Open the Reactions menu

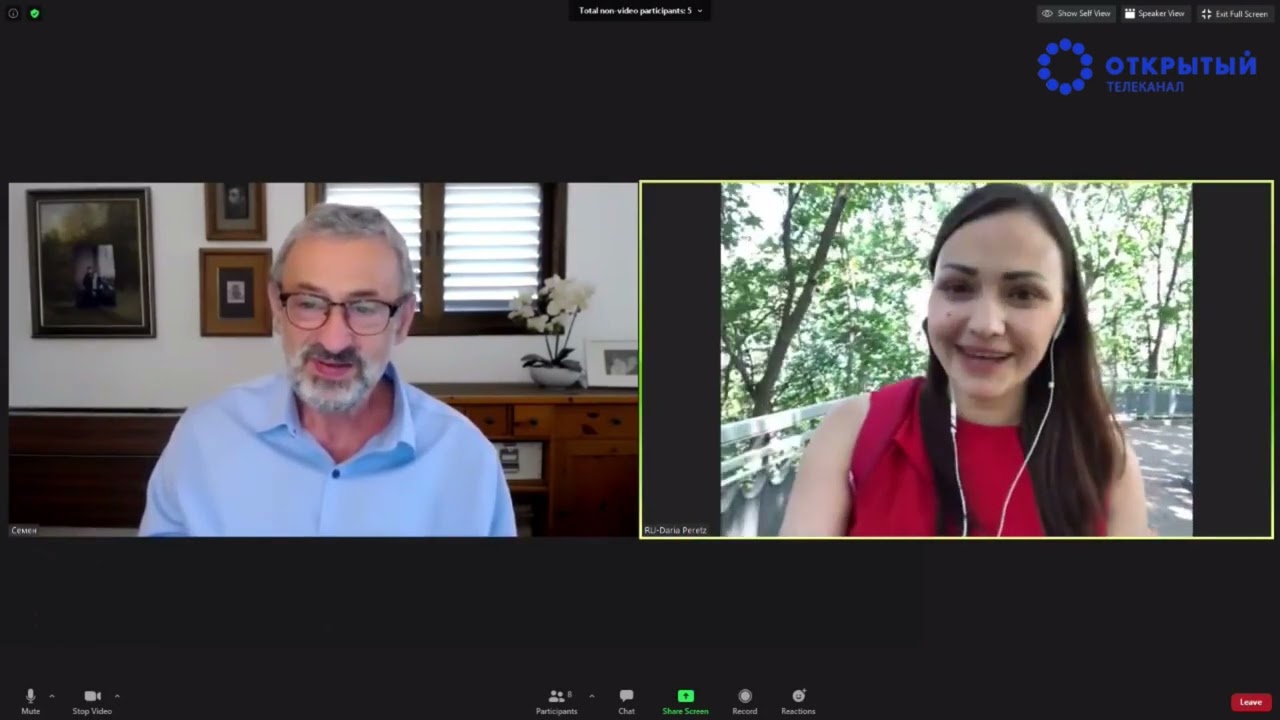click(798, 701)
